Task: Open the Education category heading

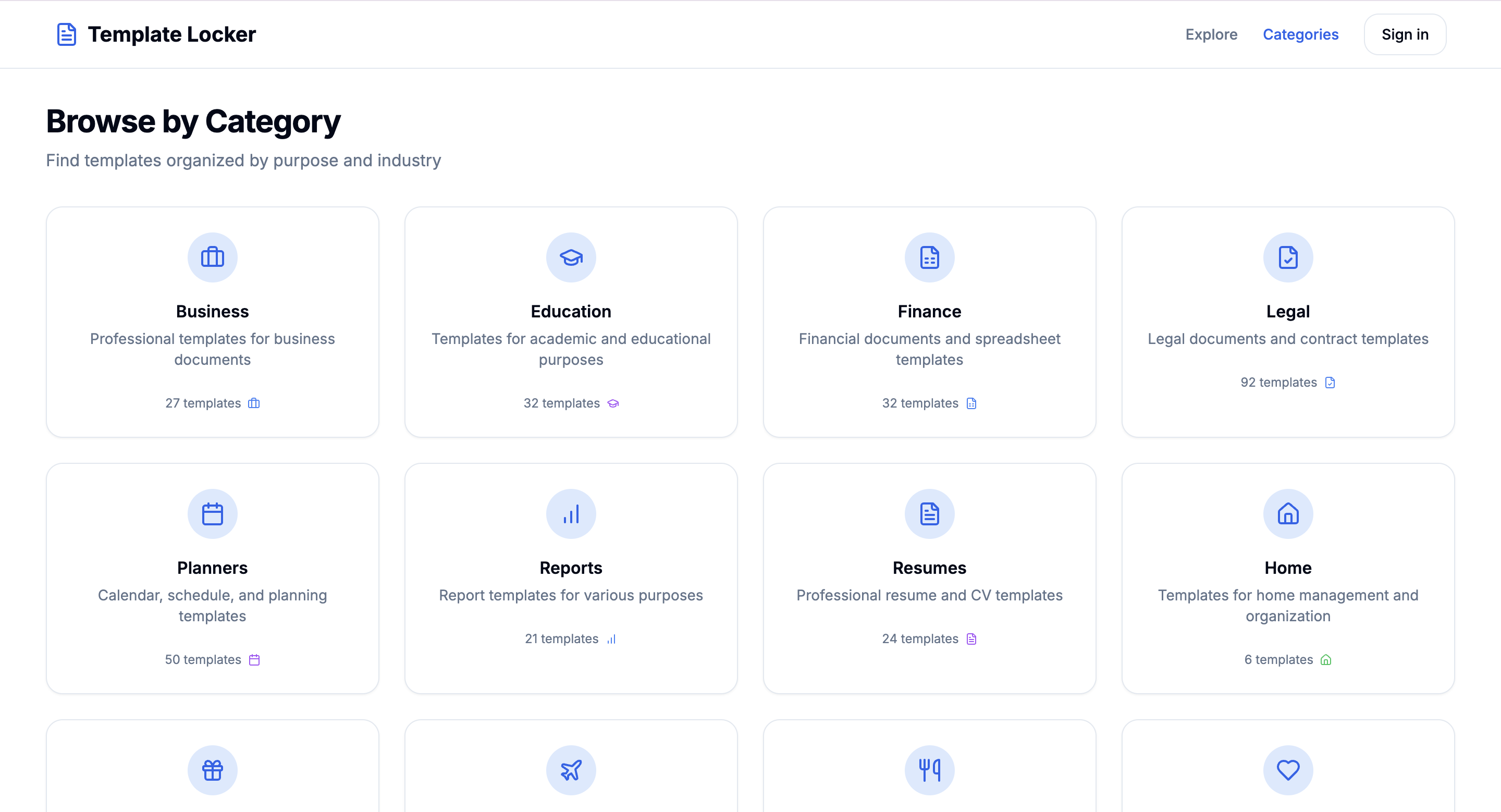Action: [x=571, y=311]
